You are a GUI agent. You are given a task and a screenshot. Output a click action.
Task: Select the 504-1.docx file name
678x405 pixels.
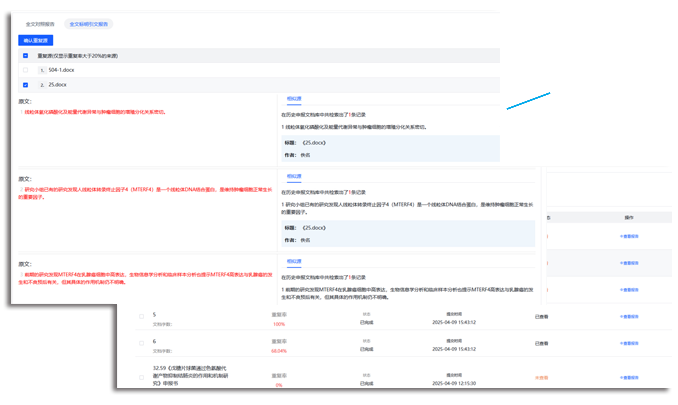coord(61,70)
